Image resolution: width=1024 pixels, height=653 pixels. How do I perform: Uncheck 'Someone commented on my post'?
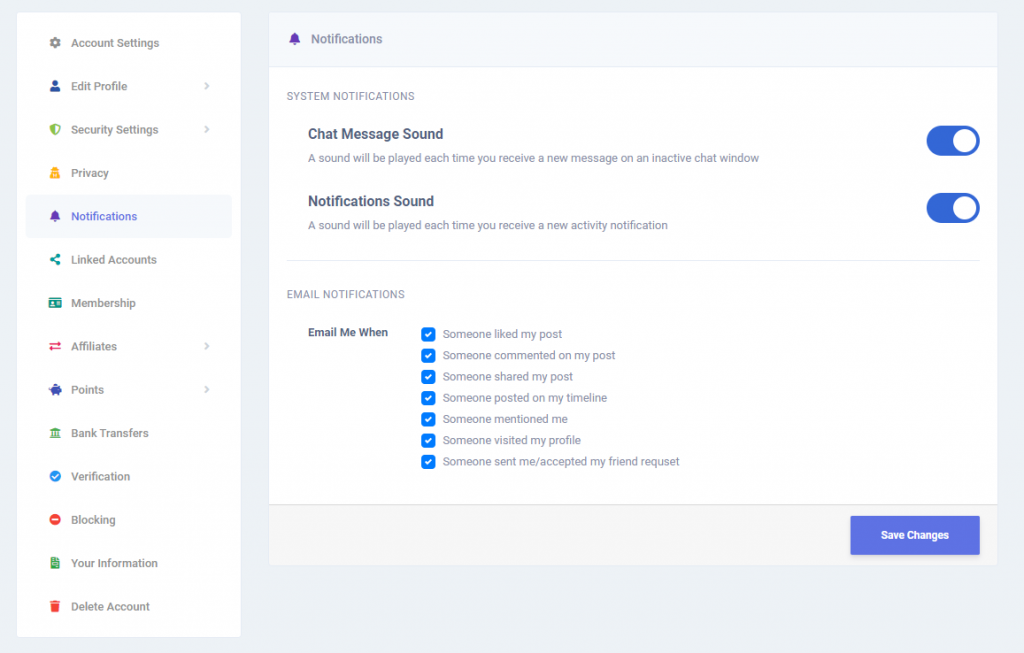pyautogui.click(x=428, y=356)
